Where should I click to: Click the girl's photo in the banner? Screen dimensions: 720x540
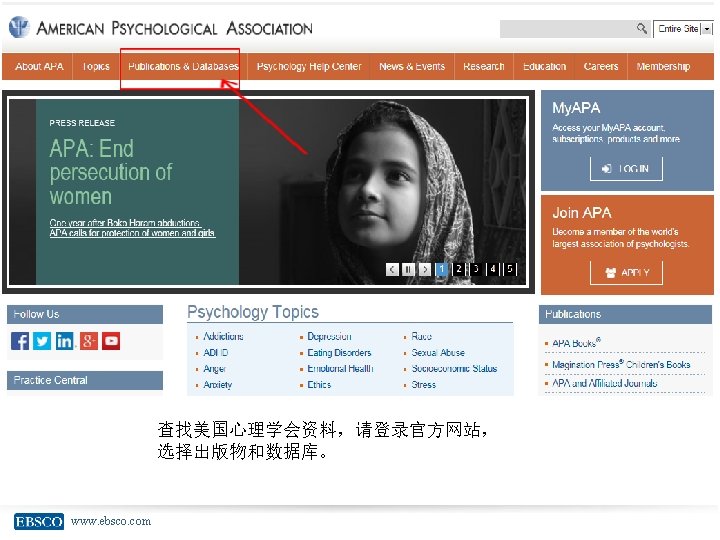click(x=382, y=192)
